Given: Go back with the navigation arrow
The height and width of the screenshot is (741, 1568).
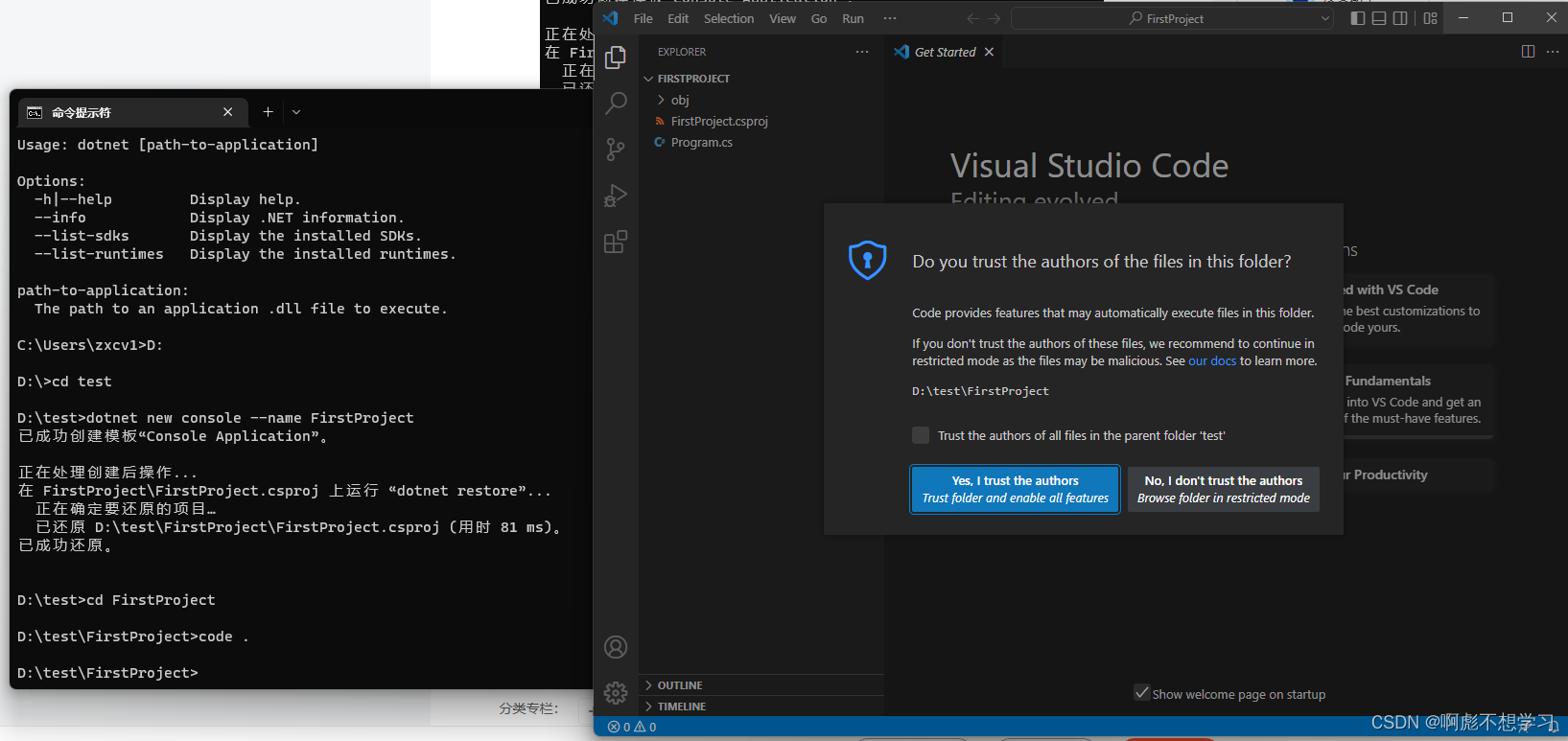Looking at the screenshot, I should [972, 18].
